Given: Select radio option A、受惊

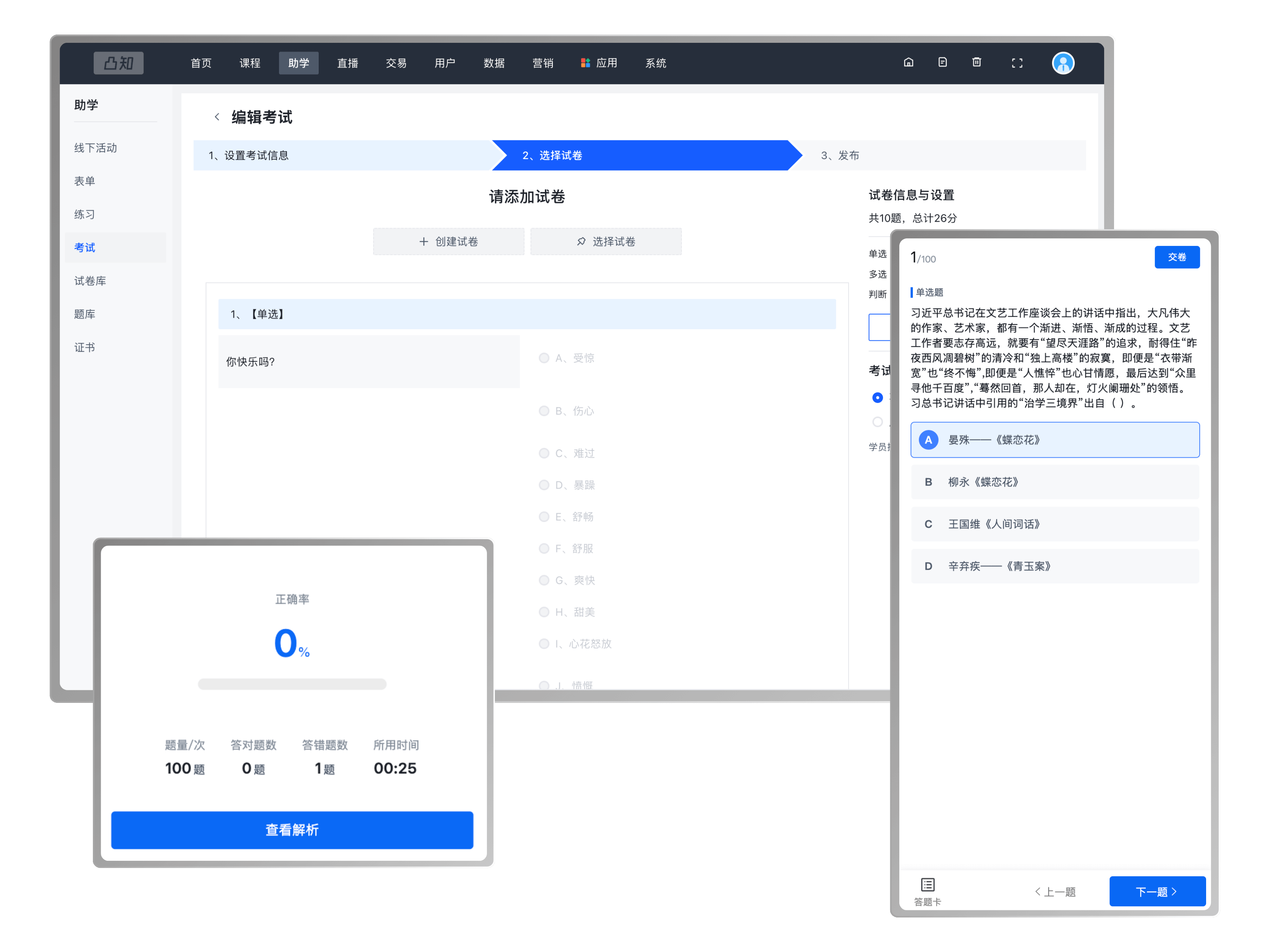Looking at the screenshot, I should (544, 358).
